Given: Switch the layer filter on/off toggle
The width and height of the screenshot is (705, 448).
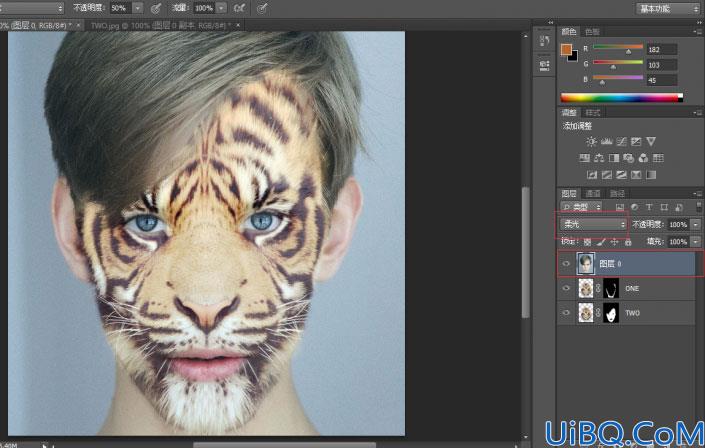Looking at the screenshot, I should 697,207.
